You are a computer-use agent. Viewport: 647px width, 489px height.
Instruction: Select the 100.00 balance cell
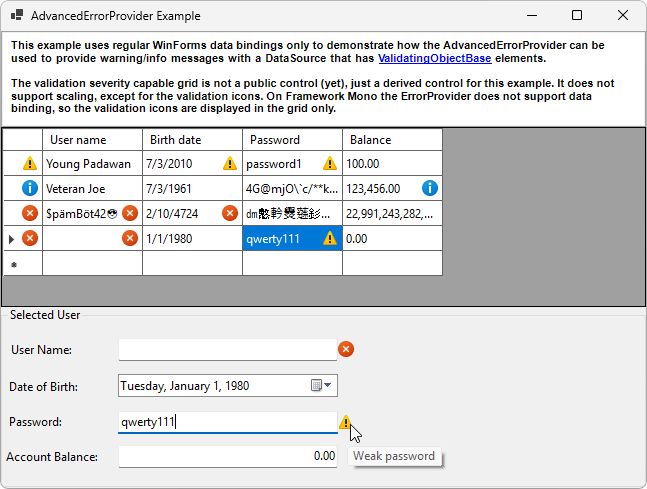(392, 163)
